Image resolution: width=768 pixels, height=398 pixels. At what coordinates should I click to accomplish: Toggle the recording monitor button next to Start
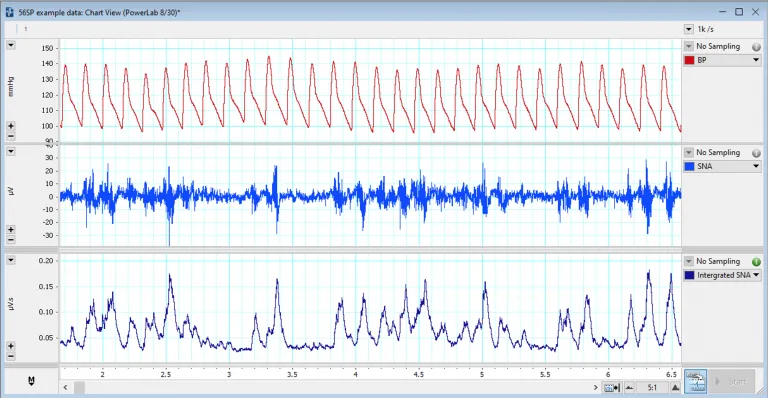696,381
